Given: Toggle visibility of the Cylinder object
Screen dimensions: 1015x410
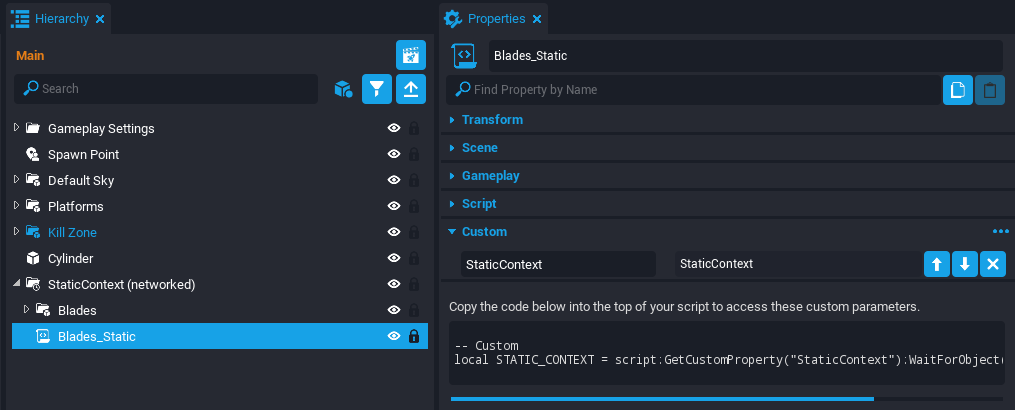Looking at the screenshot, I should 394,258.
